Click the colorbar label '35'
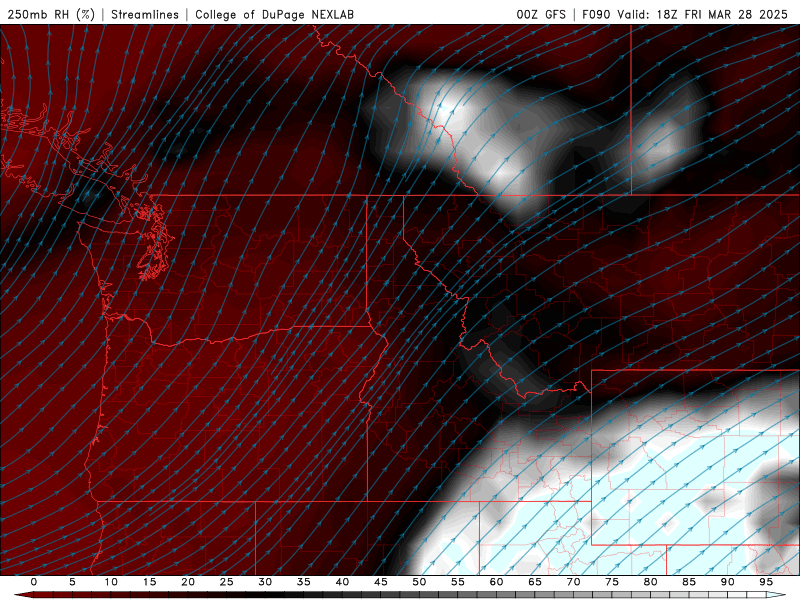The width and height of the screenshot is (800, 600). [304, 582]
